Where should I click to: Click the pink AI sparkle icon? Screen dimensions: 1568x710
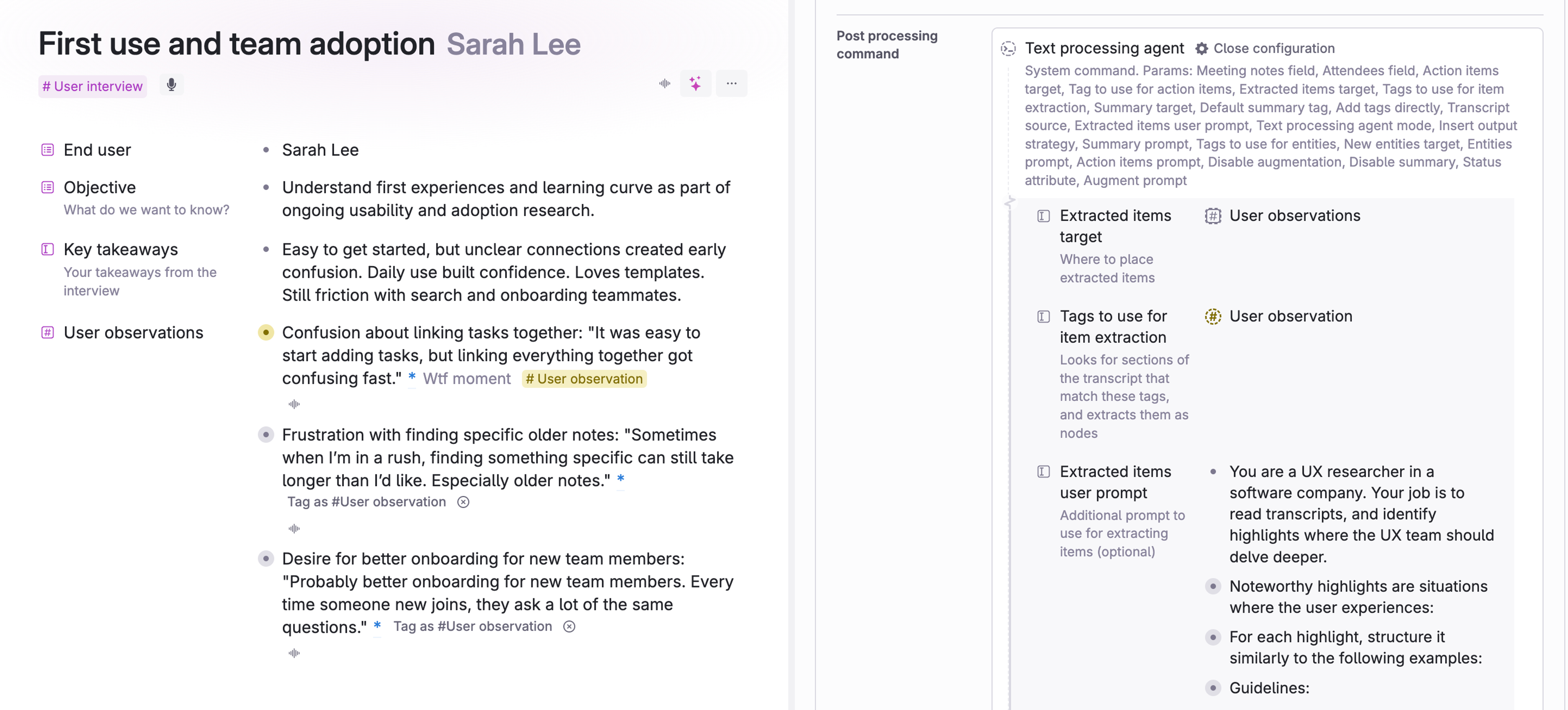695,83
